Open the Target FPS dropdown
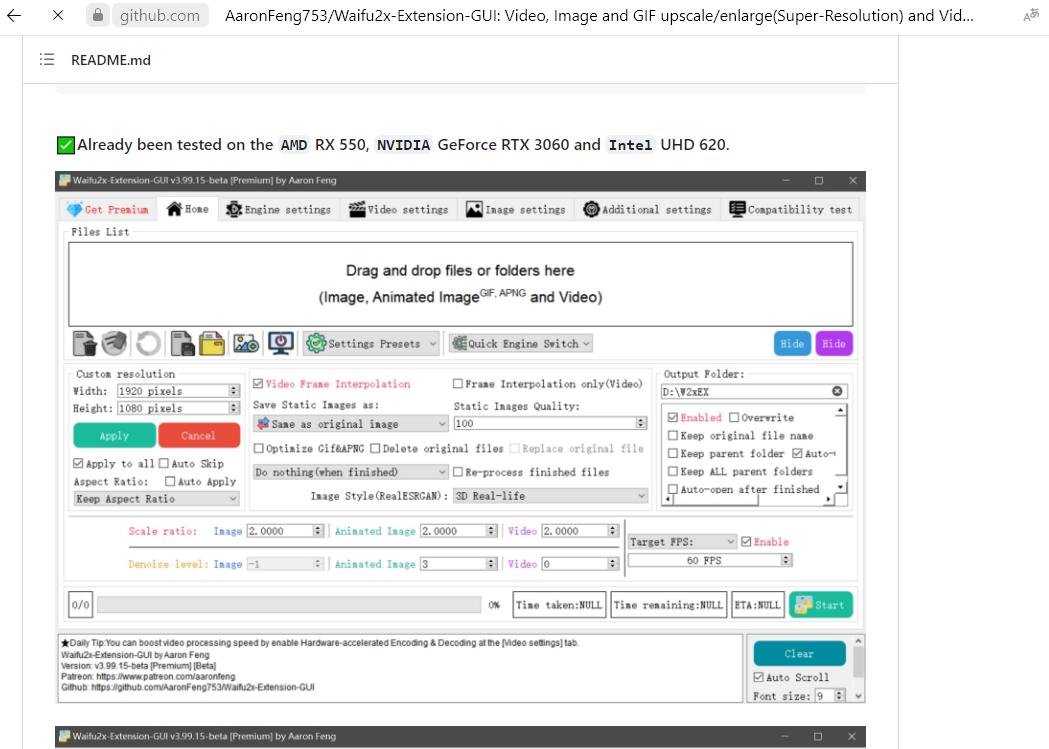The image size is (1049, 749). click(x=682, y=542)
